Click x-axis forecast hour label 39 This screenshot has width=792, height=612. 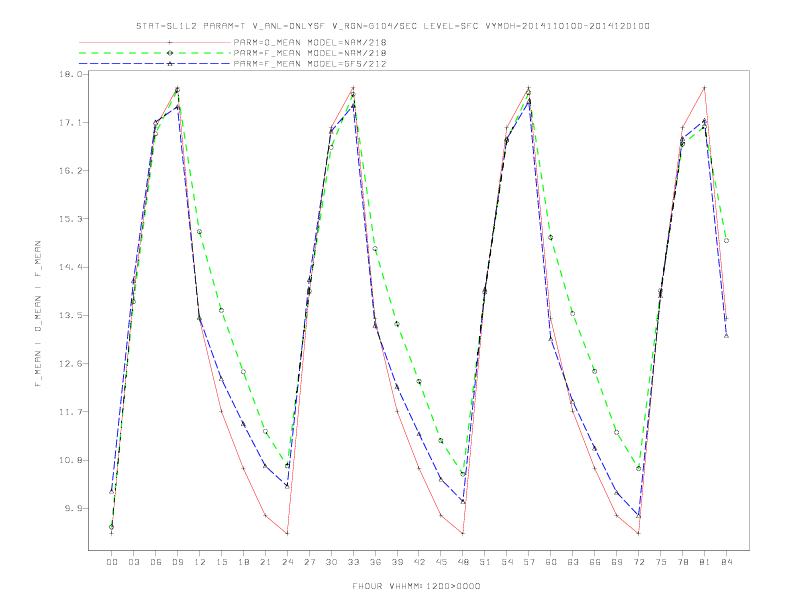click(397, 562)
